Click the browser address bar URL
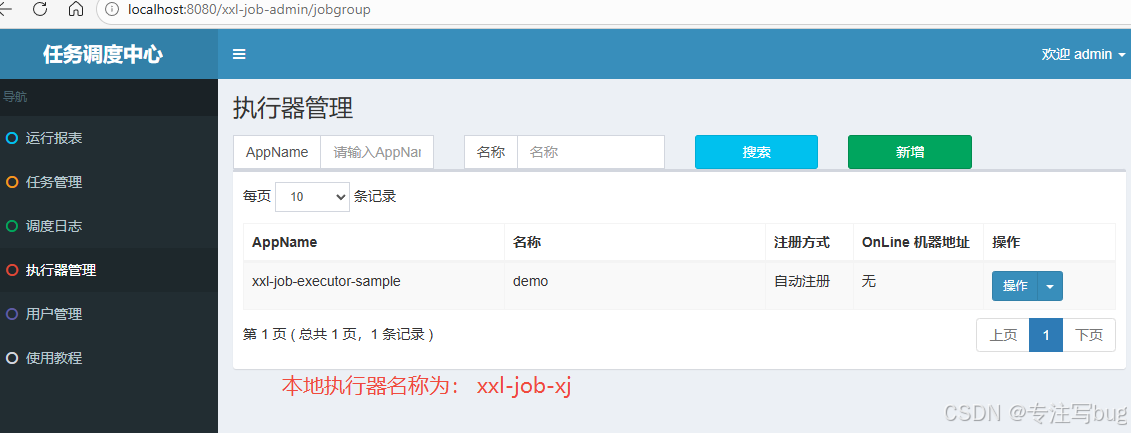 [x=250, y=10]
